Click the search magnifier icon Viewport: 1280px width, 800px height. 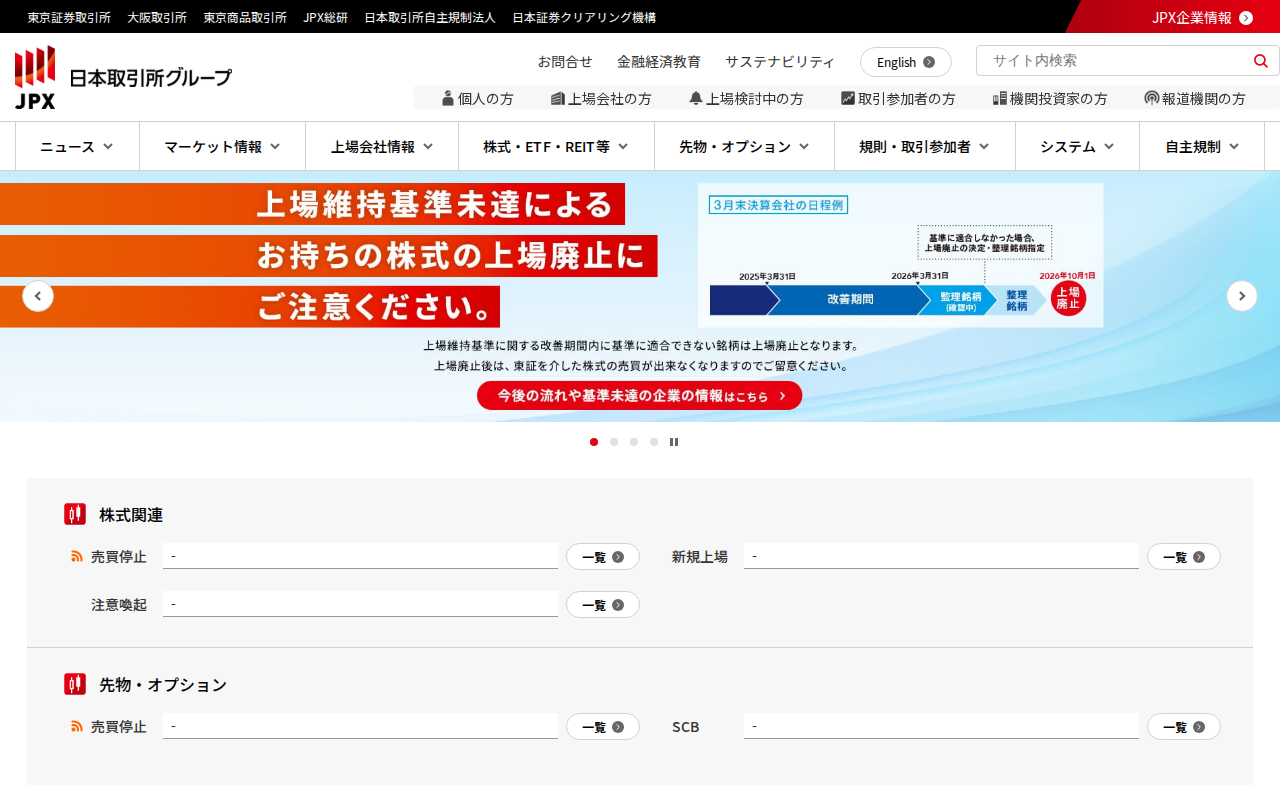pos(1260,61)
